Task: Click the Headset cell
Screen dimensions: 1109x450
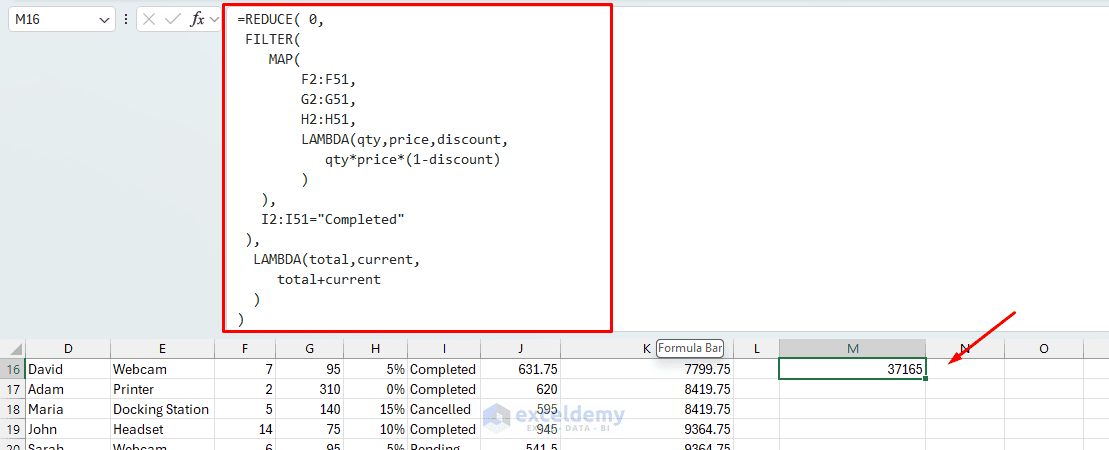Action: tap(163, 429)
